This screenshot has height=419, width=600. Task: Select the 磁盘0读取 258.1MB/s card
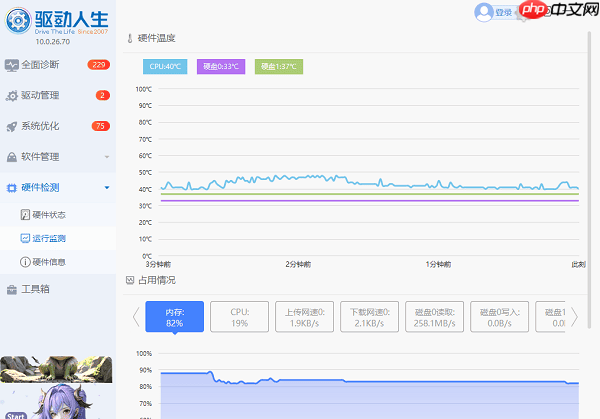[435, 317]
